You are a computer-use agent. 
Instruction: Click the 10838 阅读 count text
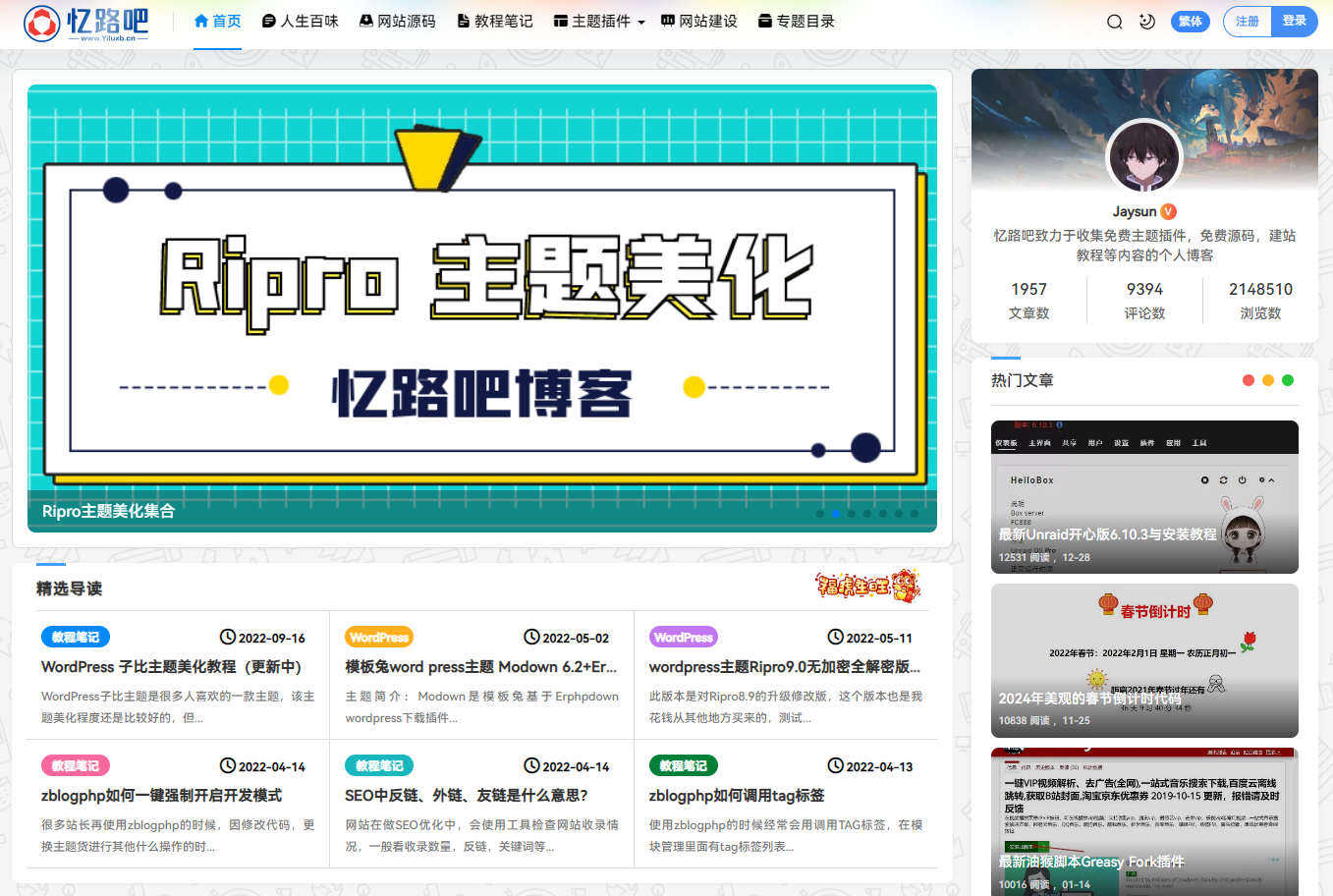[1025, 720]
